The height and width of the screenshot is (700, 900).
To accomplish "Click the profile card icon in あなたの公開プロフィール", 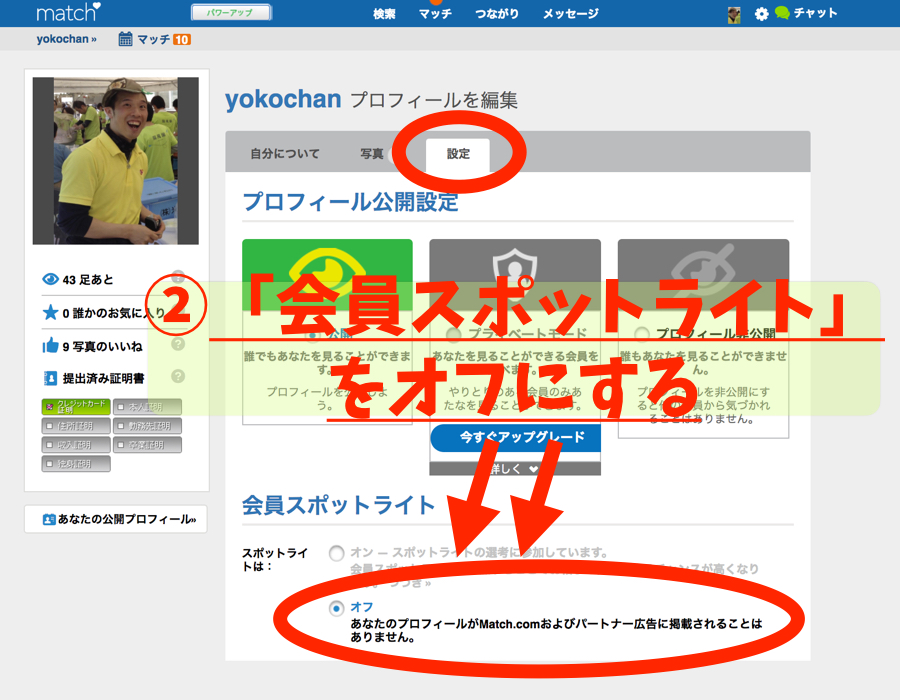I will pos(49,519).
